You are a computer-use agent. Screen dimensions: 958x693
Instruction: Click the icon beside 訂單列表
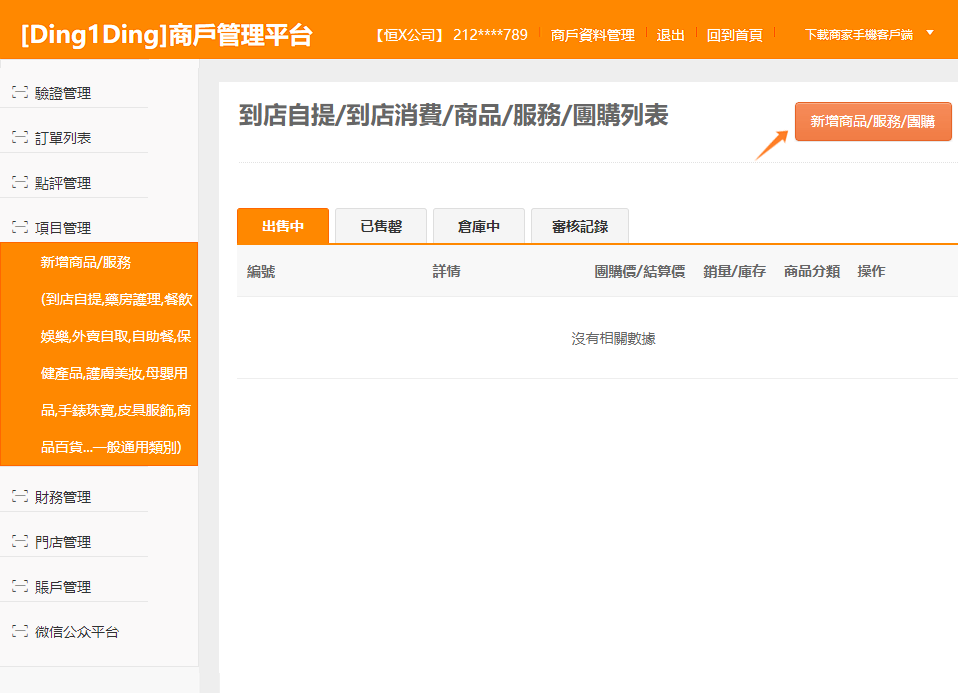click(x=19, y=138)
